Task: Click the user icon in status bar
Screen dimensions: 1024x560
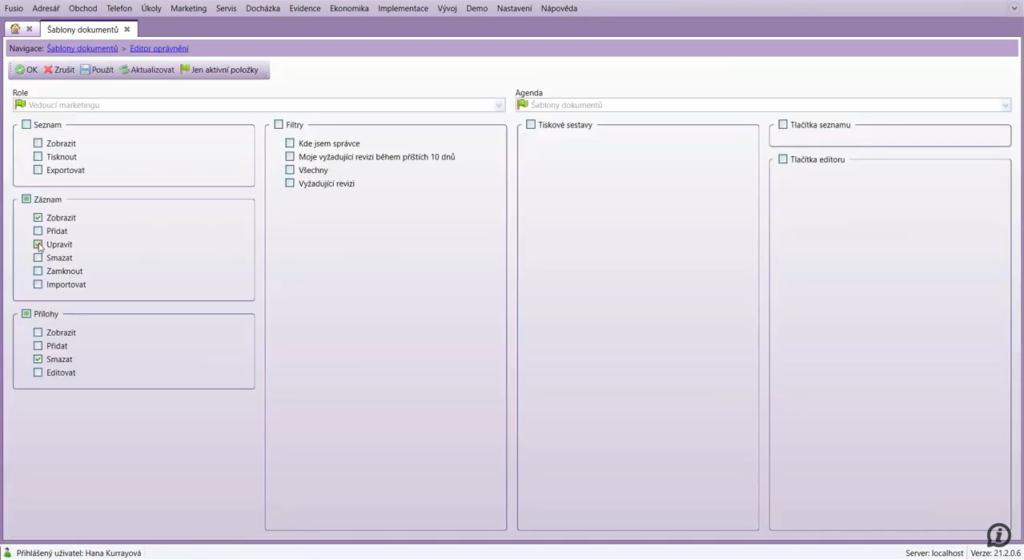Action: (8, 553)
